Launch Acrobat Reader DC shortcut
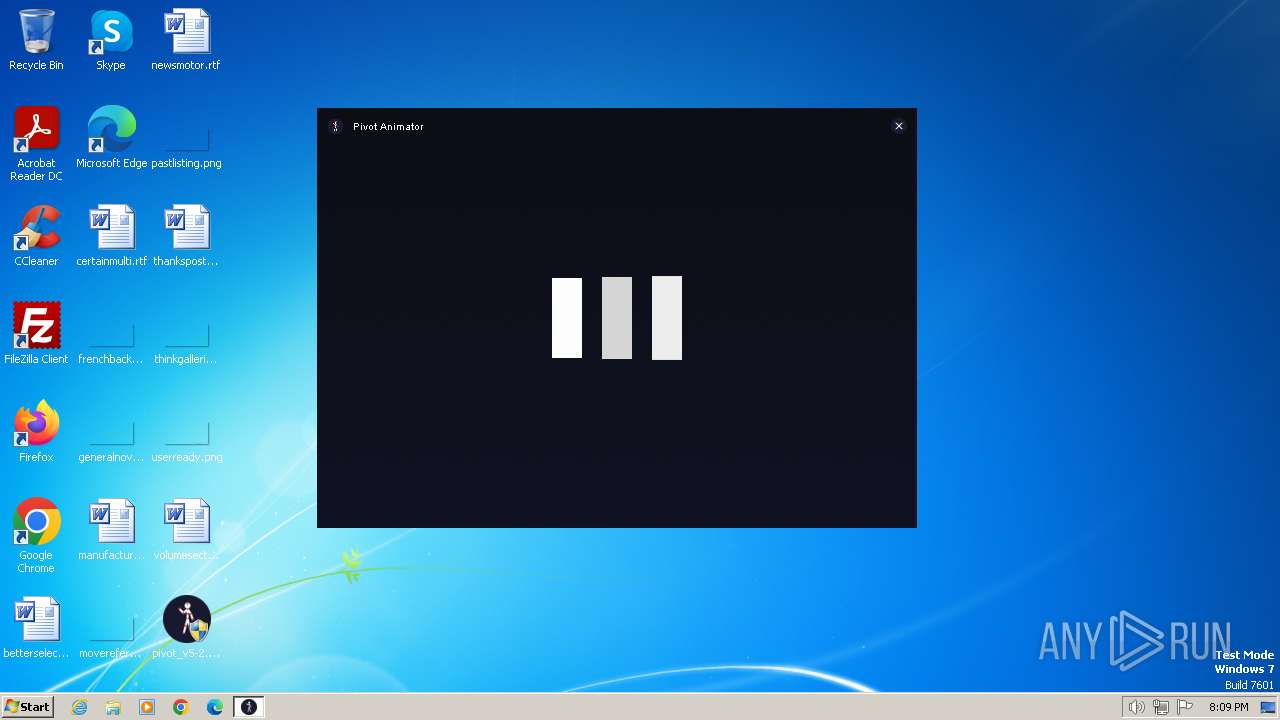 click(36, 144)
